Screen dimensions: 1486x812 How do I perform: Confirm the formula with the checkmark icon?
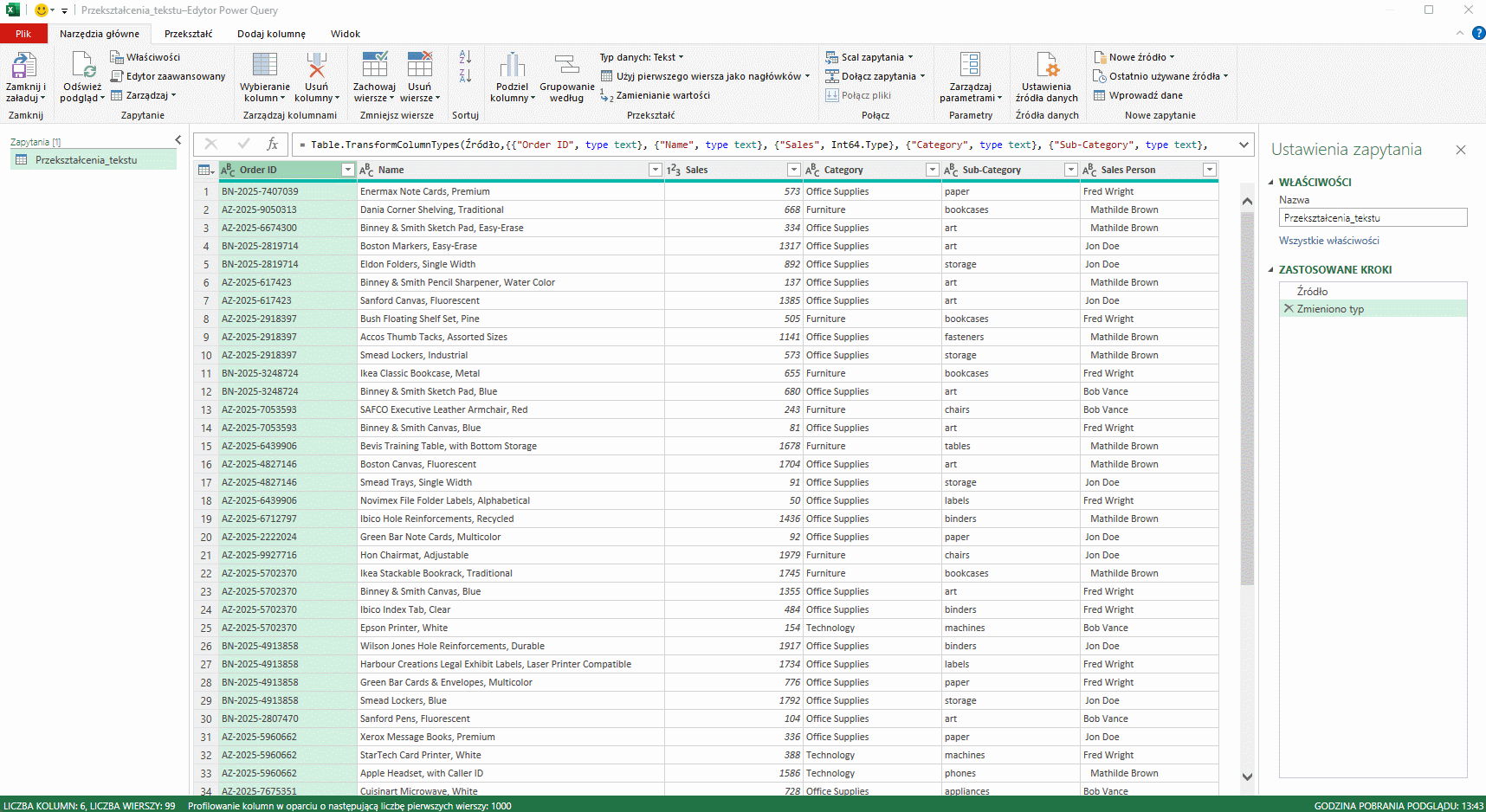click(243, 145)
